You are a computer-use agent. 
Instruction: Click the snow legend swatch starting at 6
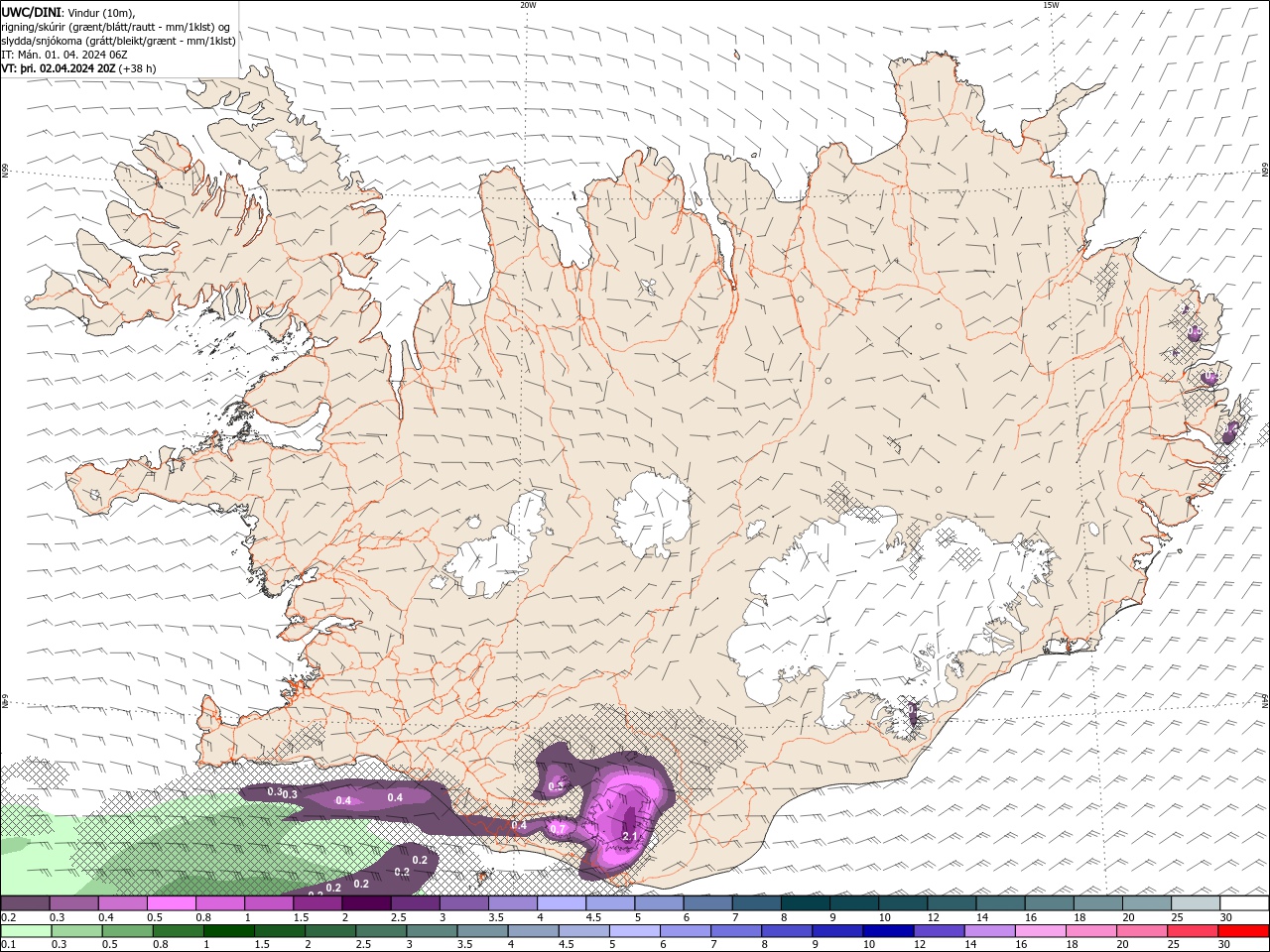[x=707, y=903]
